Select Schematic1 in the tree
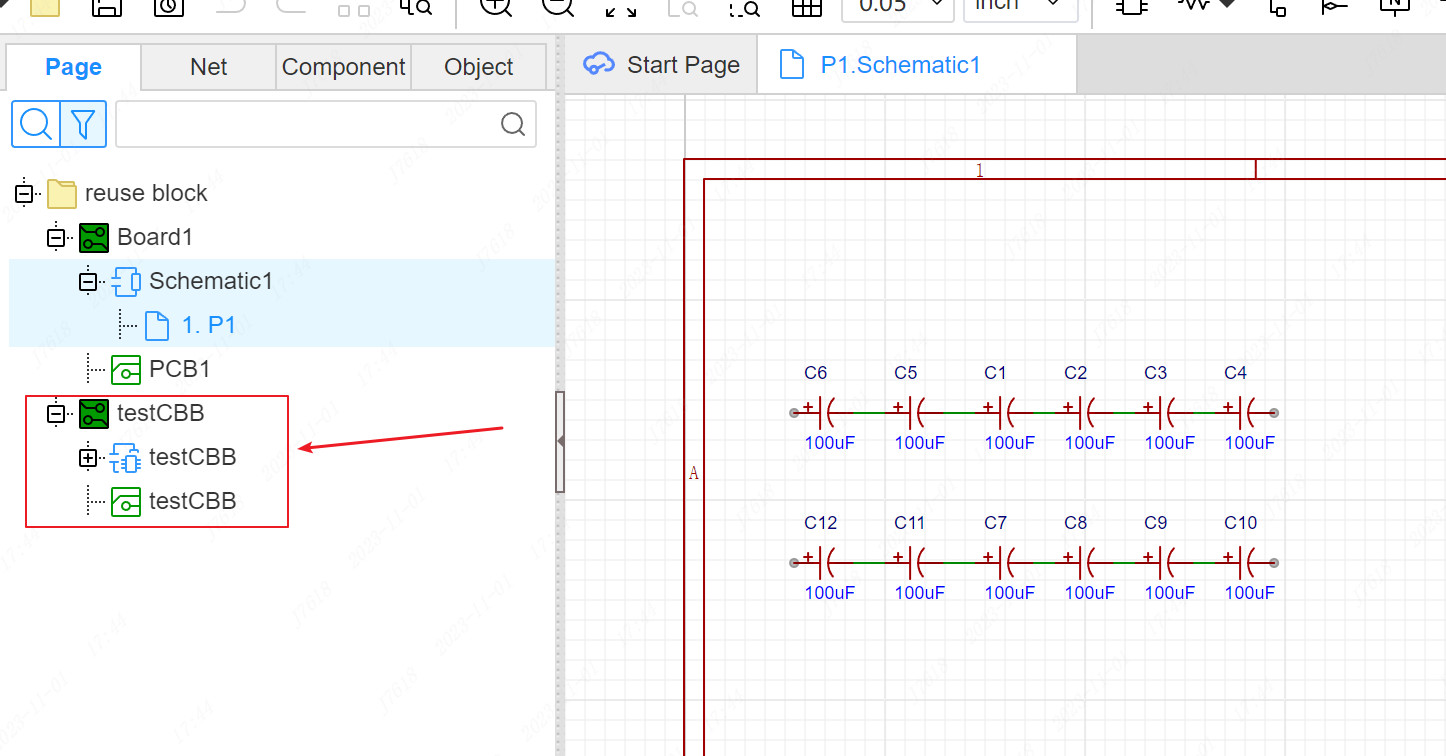This screenshot has height=756, width=1446. click(x=211, y=281)
